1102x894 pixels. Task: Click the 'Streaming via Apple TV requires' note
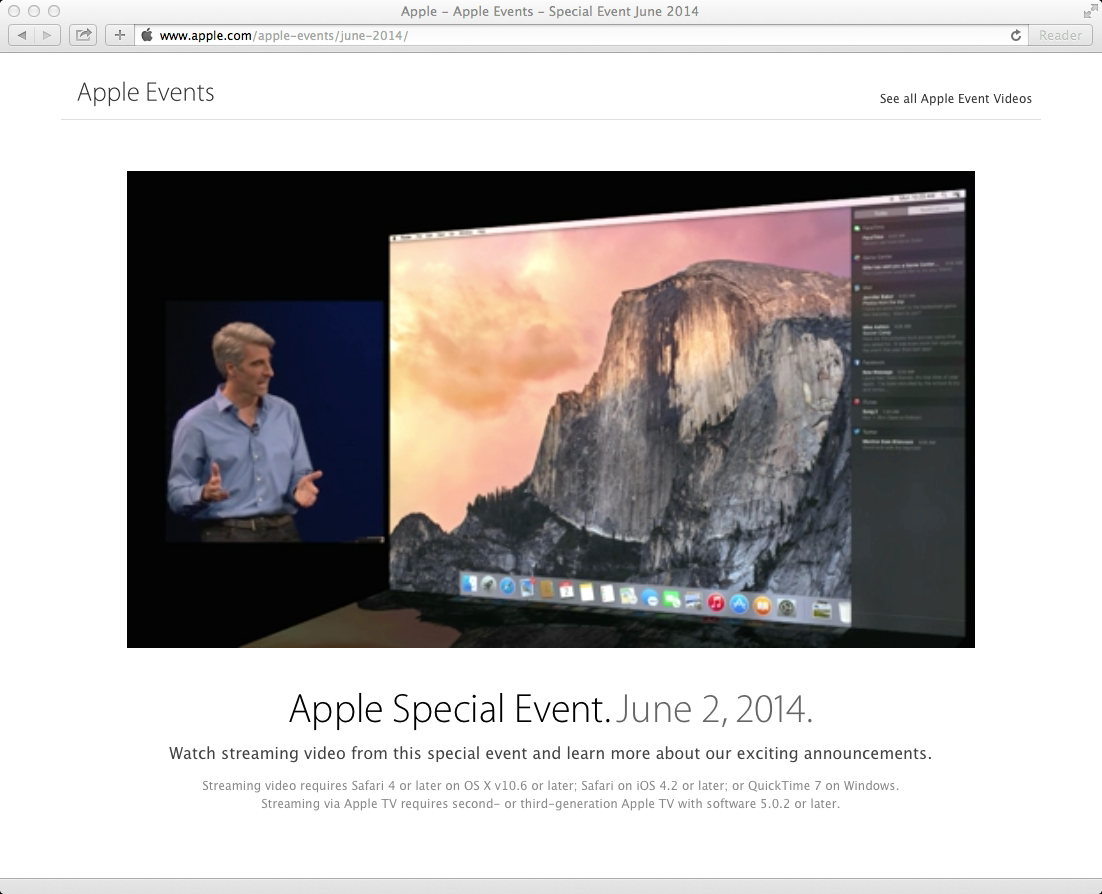550,803
